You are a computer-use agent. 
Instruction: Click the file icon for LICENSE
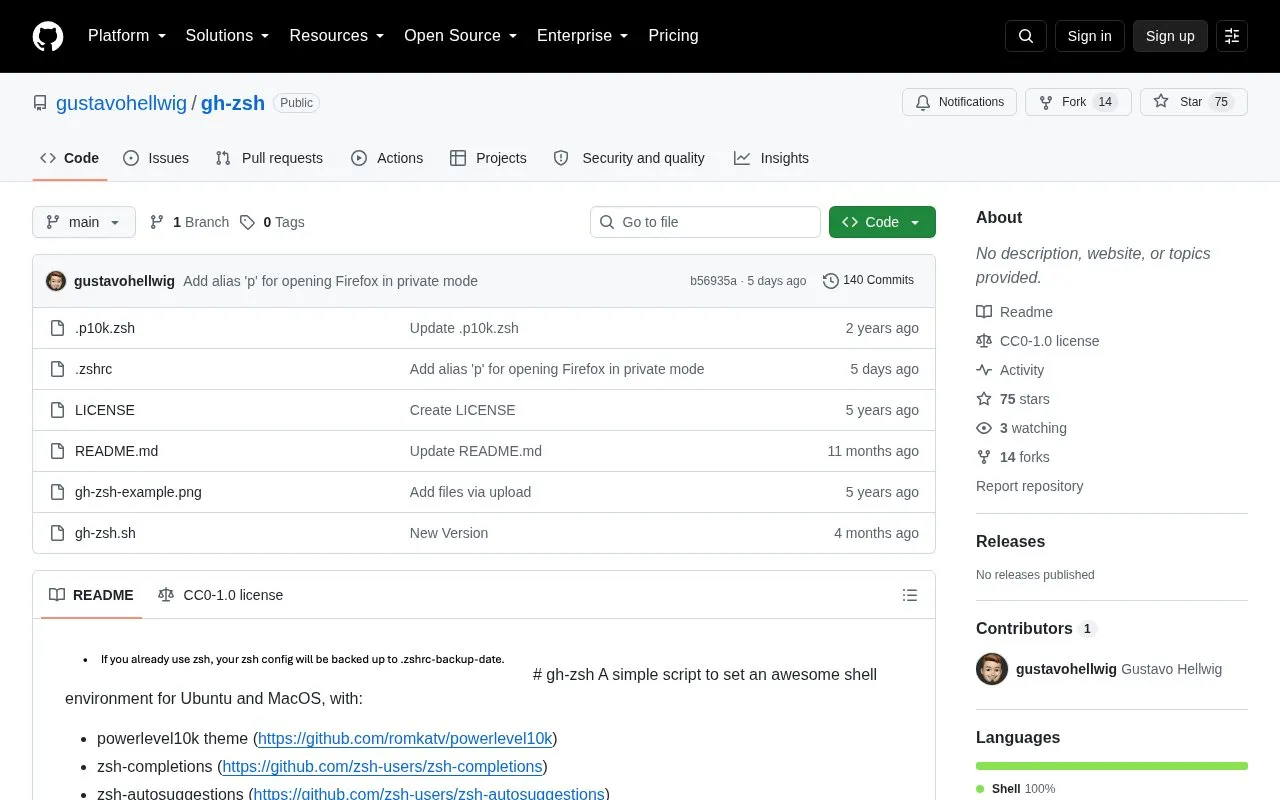click(x=58, y=410)
